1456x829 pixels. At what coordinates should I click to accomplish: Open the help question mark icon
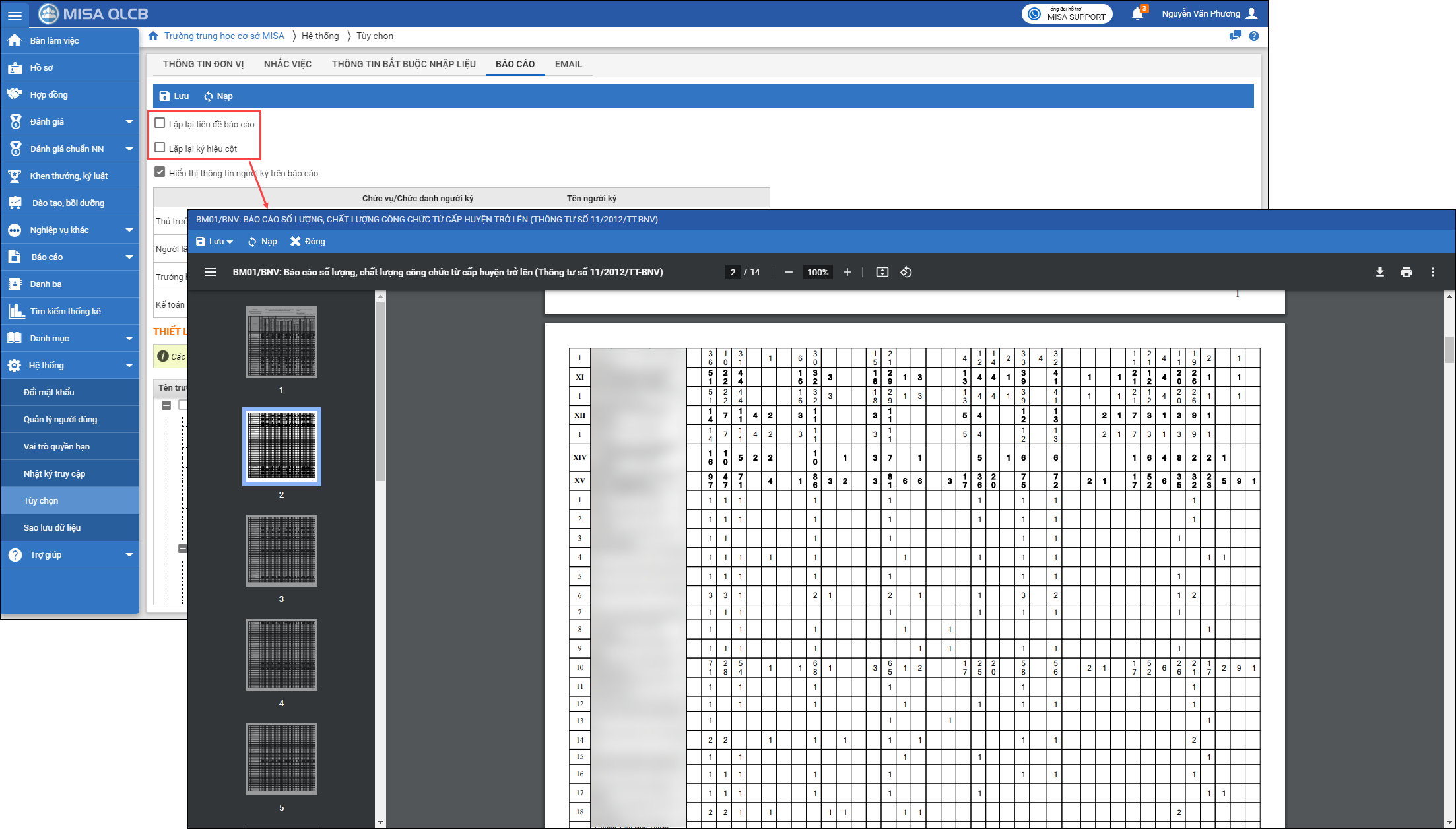pyautogui.click(x=1254, y=36)
